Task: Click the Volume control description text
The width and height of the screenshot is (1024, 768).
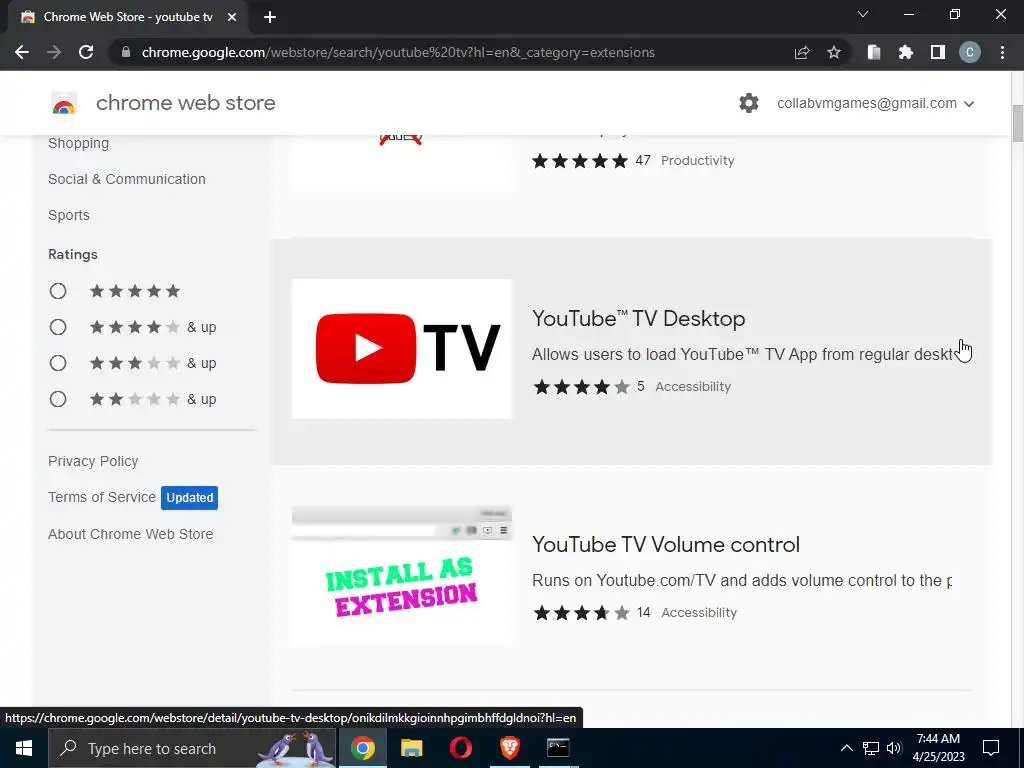Action: (x=742, y=580)
